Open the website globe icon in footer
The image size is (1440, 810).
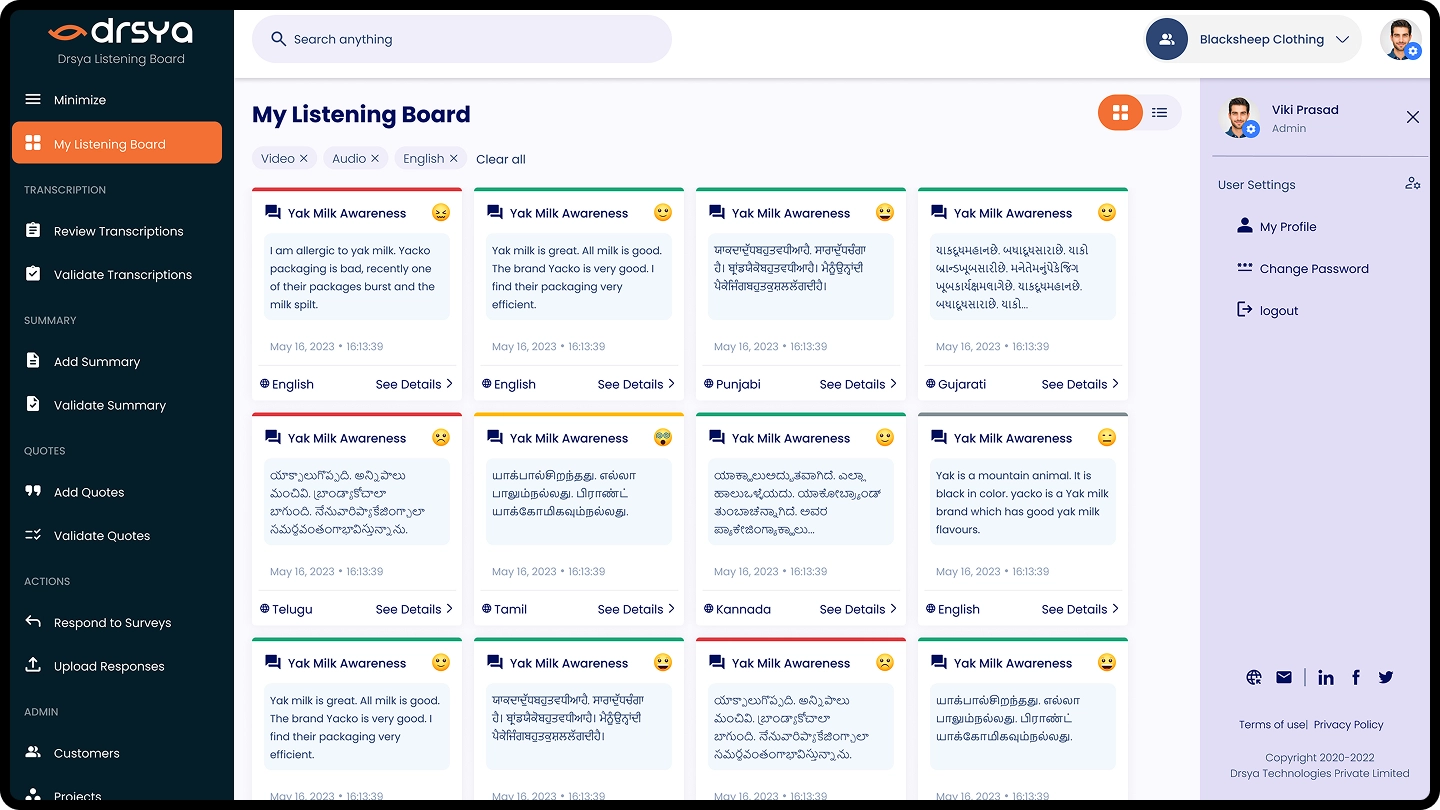[x=1254, y=677]
